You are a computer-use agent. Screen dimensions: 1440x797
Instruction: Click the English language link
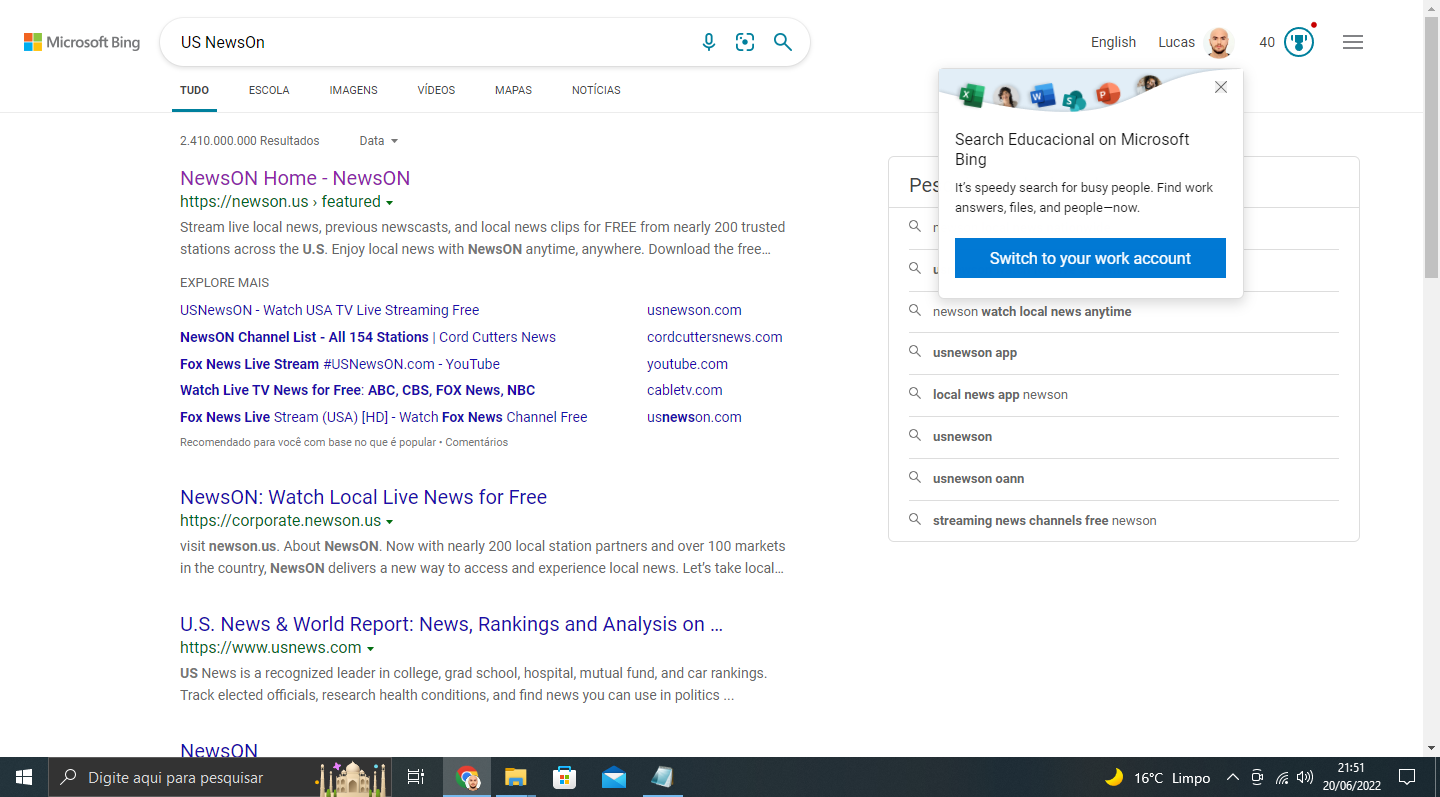click(x=1113, y=42)
